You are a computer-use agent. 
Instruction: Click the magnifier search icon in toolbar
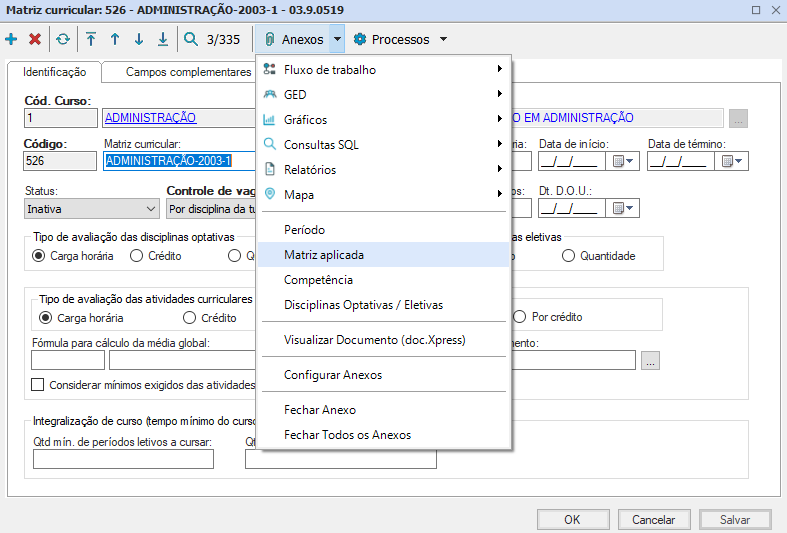[x=191, y=40]
